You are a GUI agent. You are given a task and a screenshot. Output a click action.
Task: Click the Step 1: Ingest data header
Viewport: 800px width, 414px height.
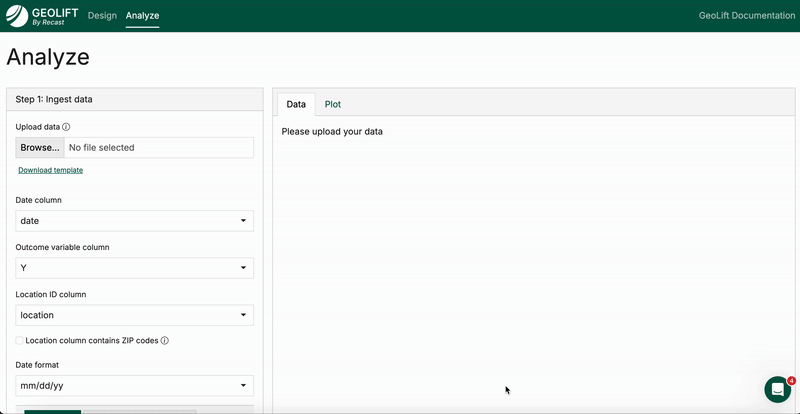click(55, 99)
